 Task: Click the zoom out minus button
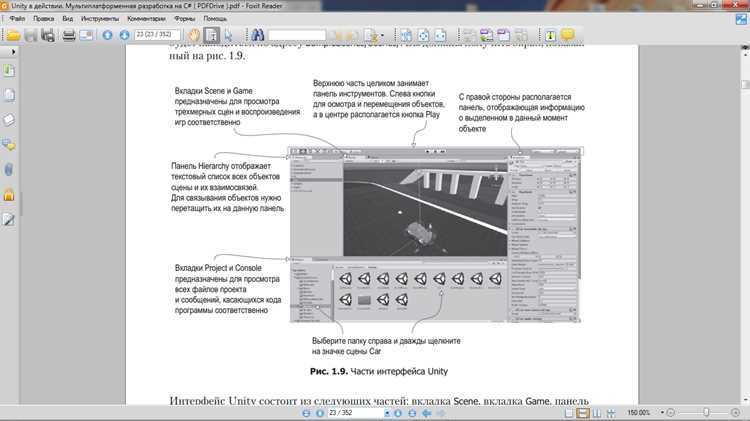pos(671,412)
